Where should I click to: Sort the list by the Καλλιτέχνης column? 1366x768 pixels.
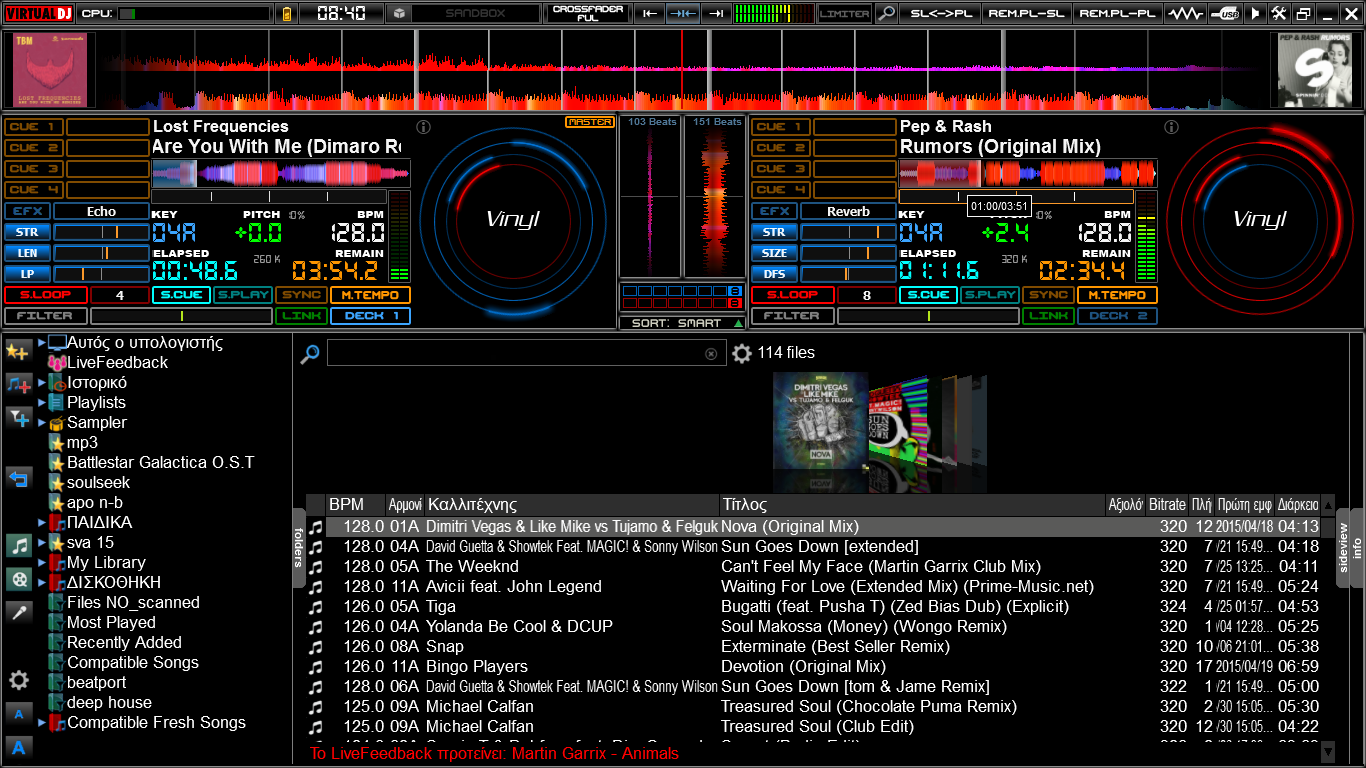click(571, 505)
